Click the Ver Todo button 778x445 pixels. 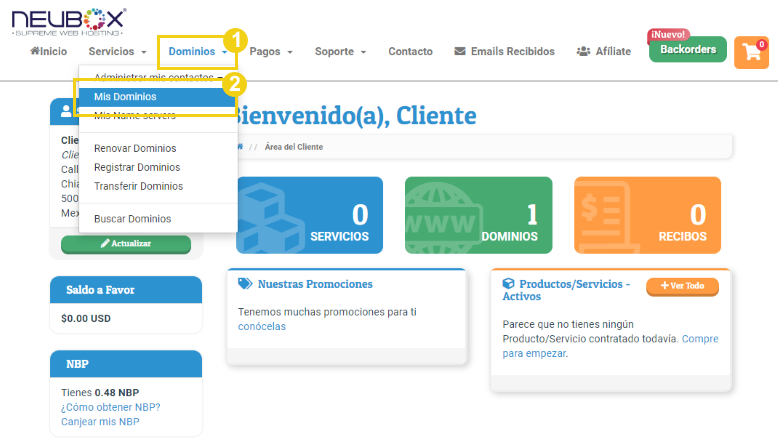[x=682, y=286]
